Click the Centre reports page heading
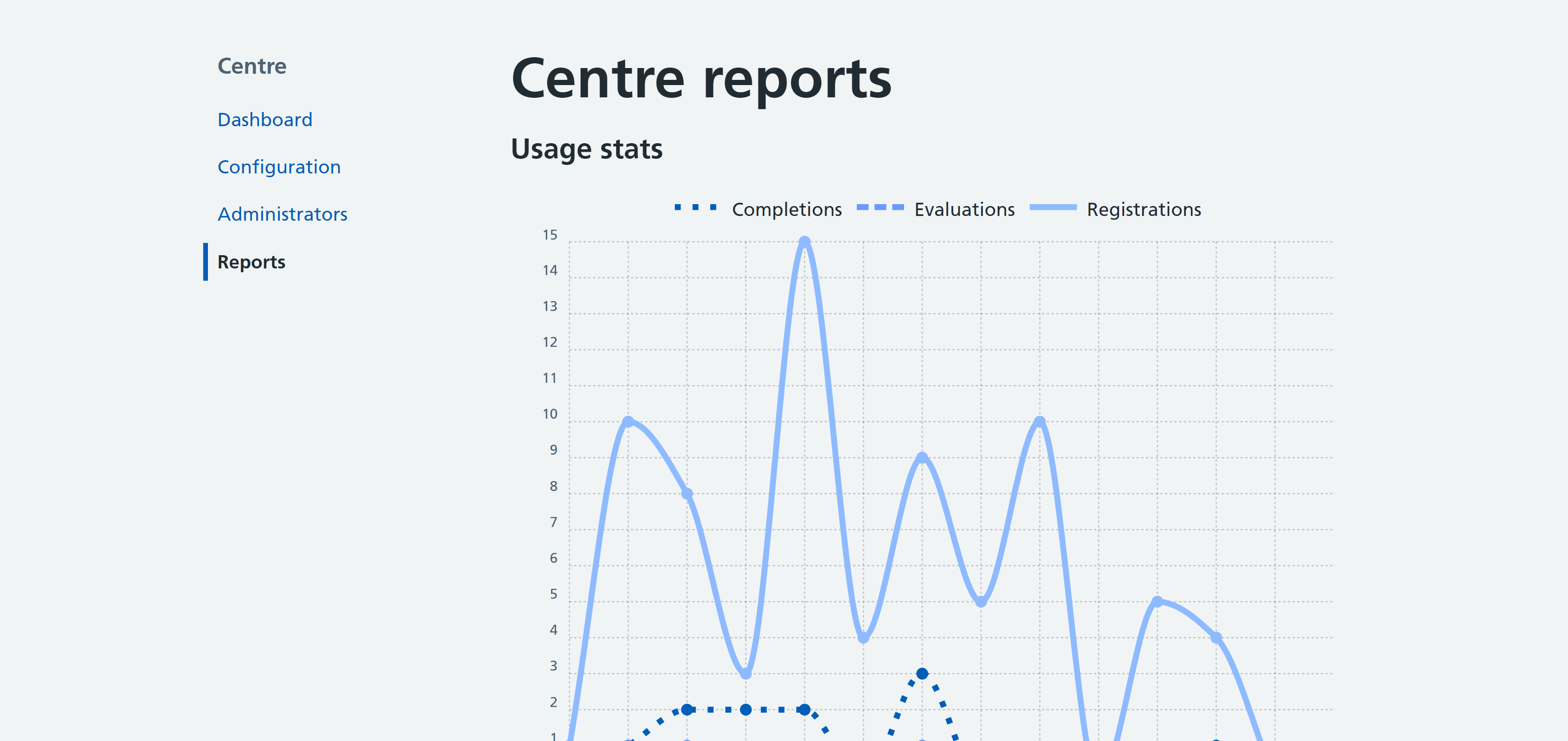The height and width of the screenshot is (741, 1568). point(701,78)
